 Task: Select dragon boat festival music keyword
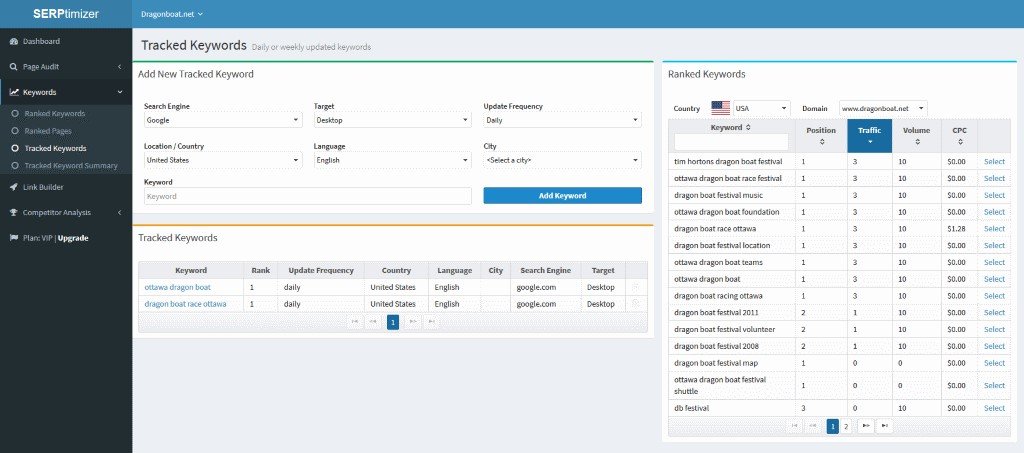tap(994, 195)
